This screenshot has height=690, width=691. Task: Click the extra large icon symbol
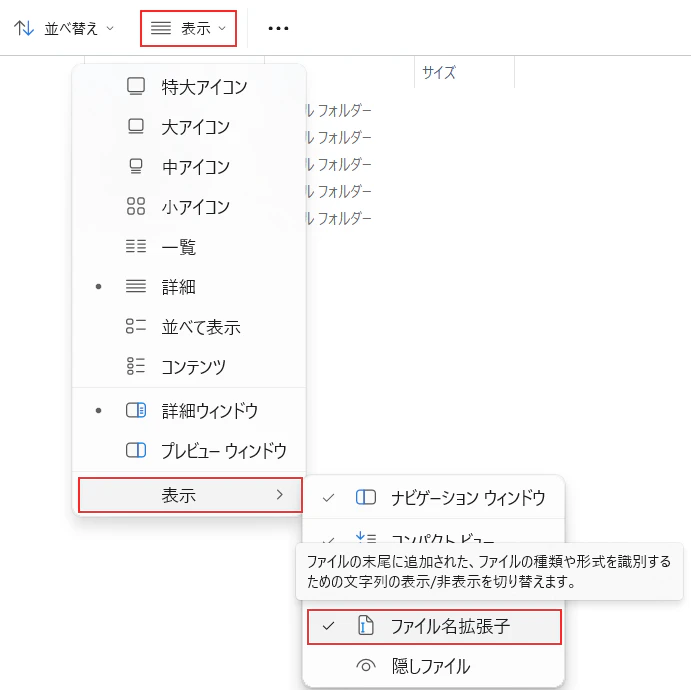coord(136,86)
